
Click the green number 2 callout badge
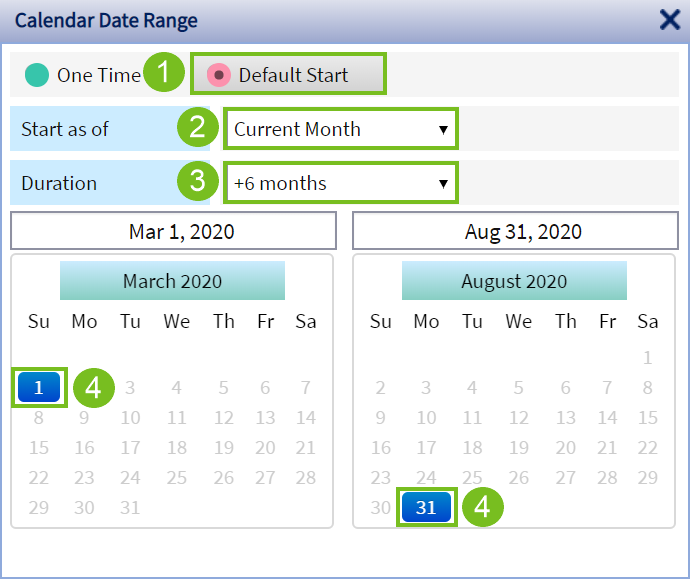tap(197, 128)
